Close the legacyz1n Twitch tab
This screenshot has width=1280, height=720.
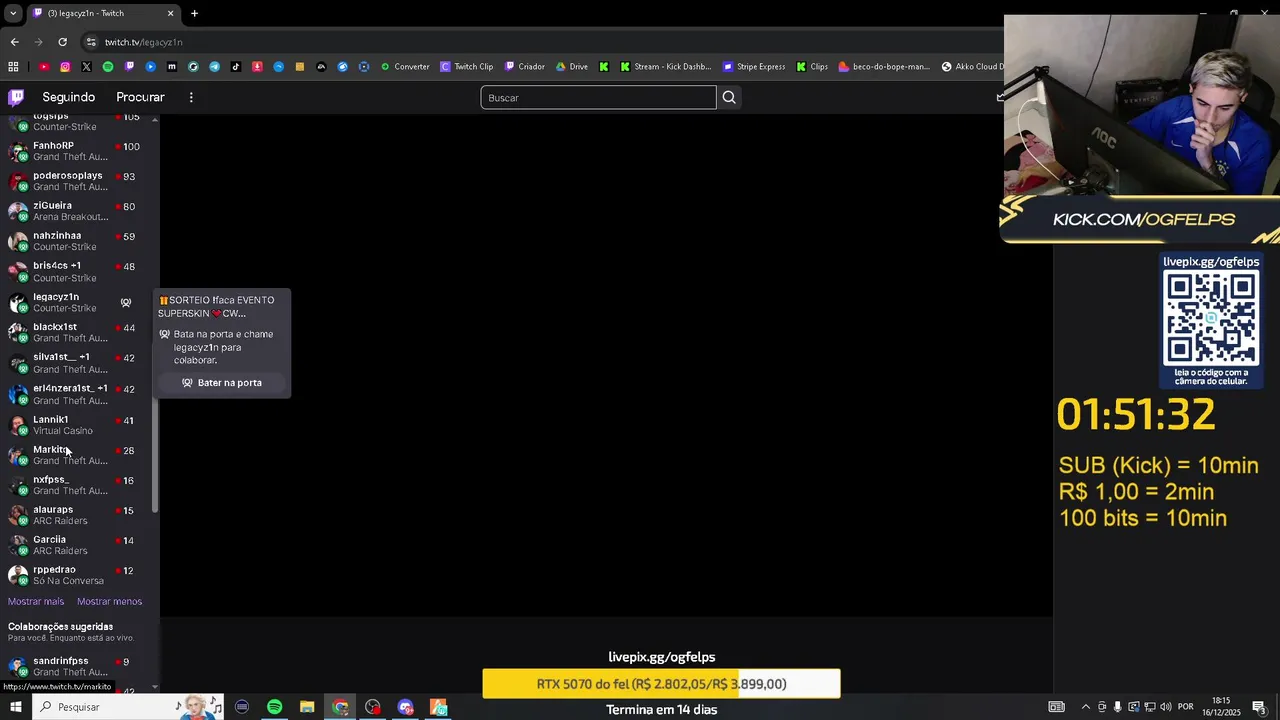pos(170,13)
